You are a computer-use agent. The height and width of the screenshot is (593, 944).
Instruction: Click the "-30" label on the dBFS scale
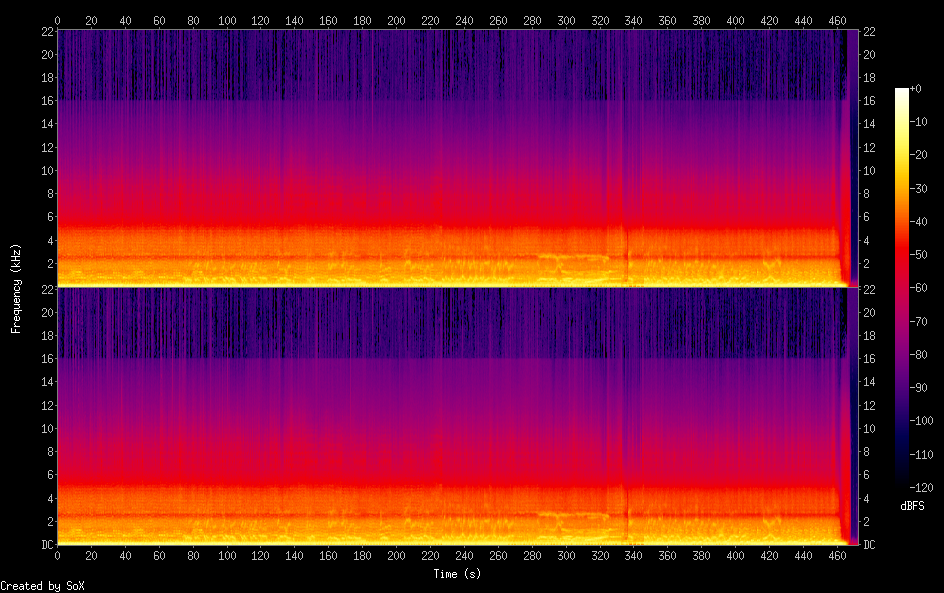pyautogui.click(x=919, y=188)
